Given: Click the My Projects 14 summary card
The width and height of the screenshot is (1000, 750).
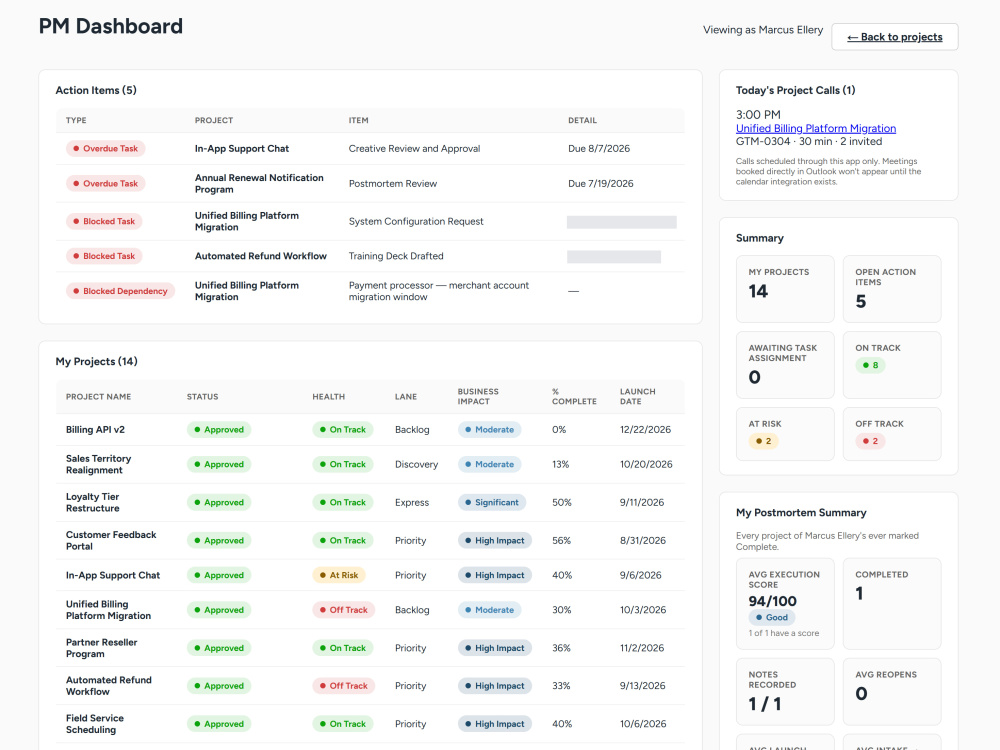Looking at the screenshot, I should pyautogui.click(x=785, y=289).
